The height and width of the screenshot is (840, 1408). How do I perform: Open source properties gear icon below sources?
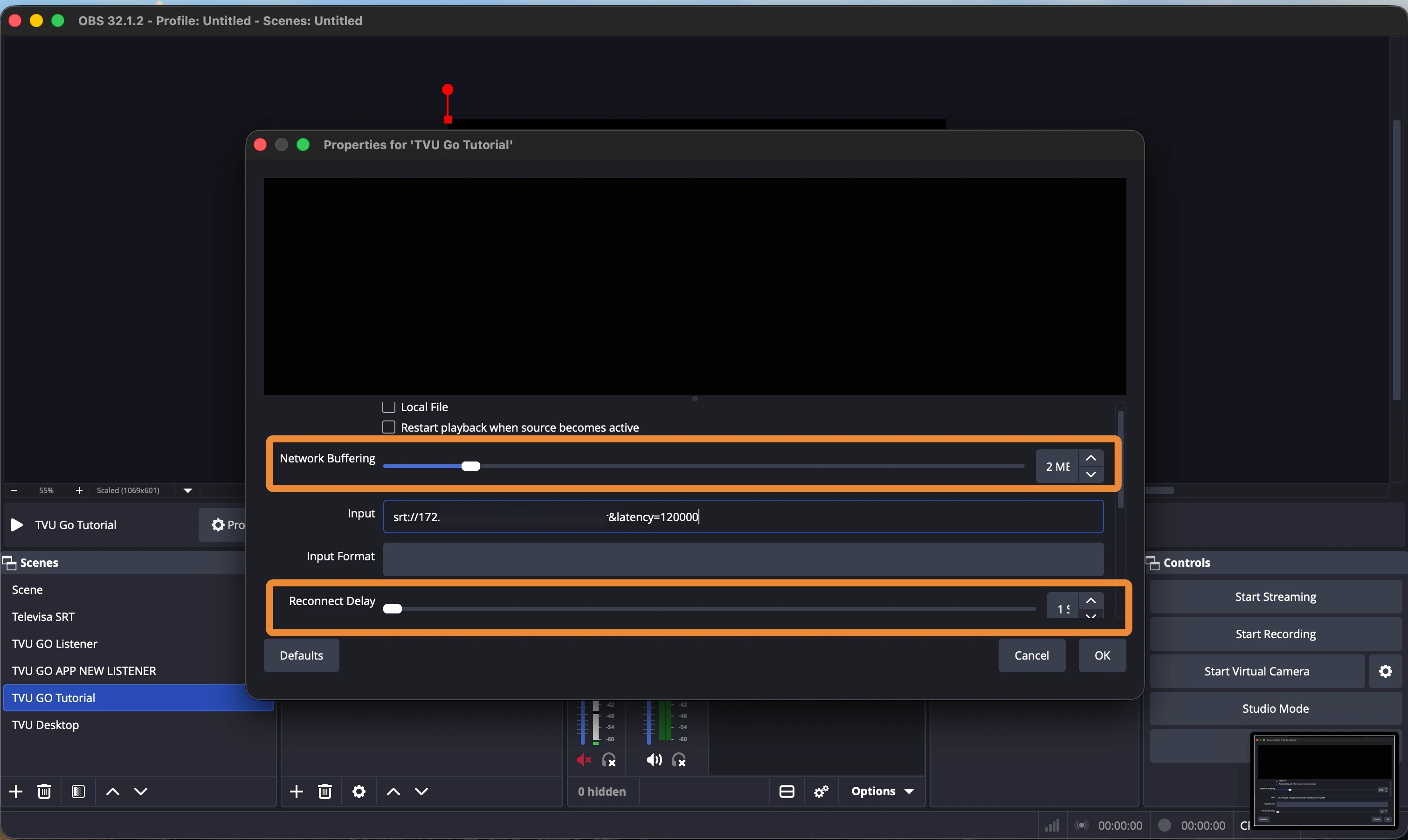pyautogui.click(x=359, y=792)
